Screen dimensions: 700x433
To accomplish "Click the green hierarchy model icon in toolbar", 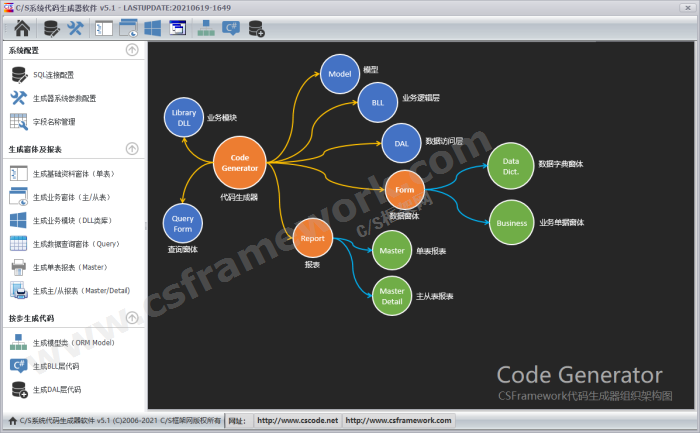I will coord(205,28).
